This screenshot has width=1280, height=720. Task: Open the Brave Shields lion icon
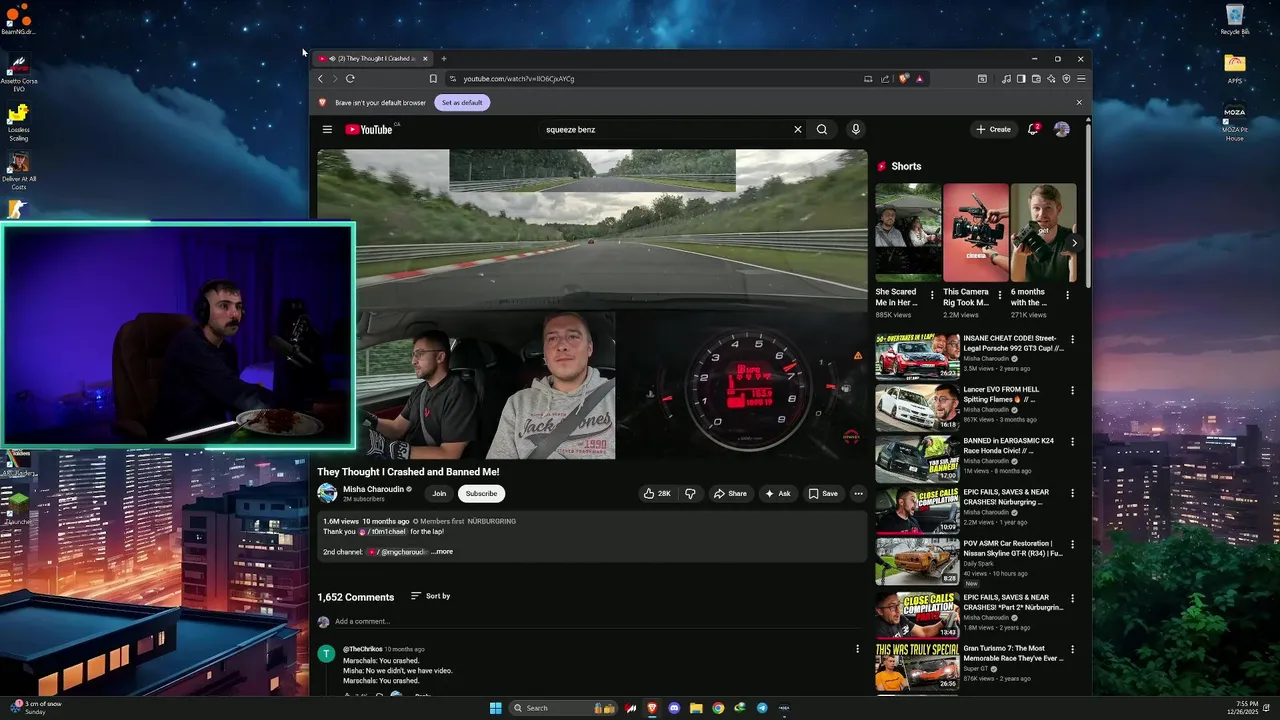pyautogui.click(x=904, y=78)
